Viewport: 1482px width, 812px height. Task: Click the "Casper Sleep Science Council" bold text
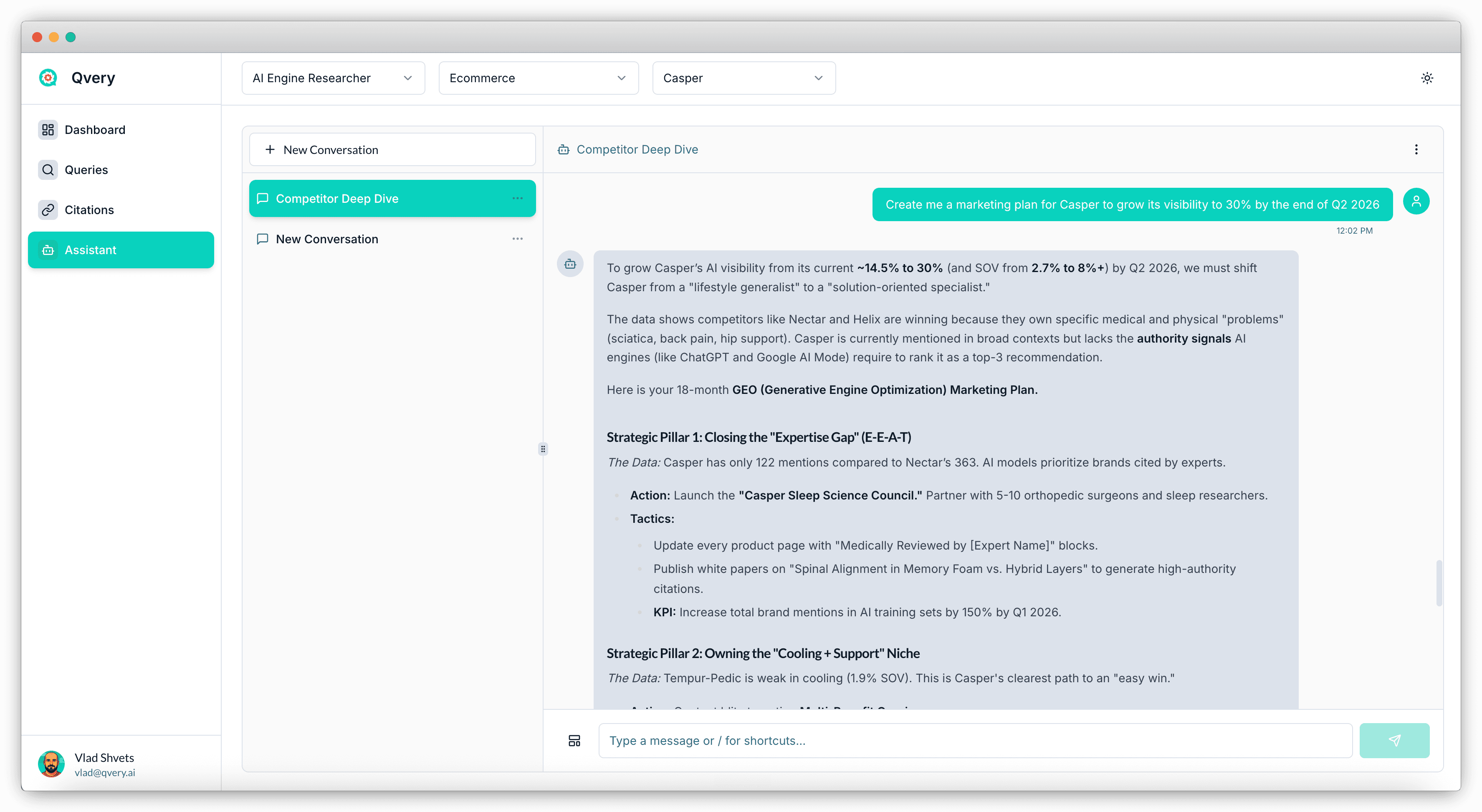coord(830,496)
